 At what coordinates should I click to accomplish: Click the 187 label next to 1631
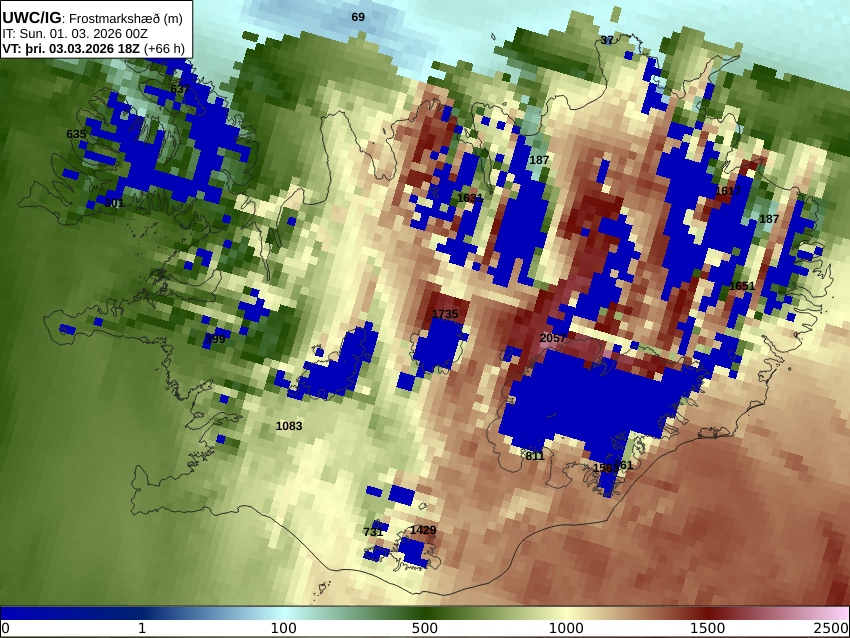click(x=539, y=160)
